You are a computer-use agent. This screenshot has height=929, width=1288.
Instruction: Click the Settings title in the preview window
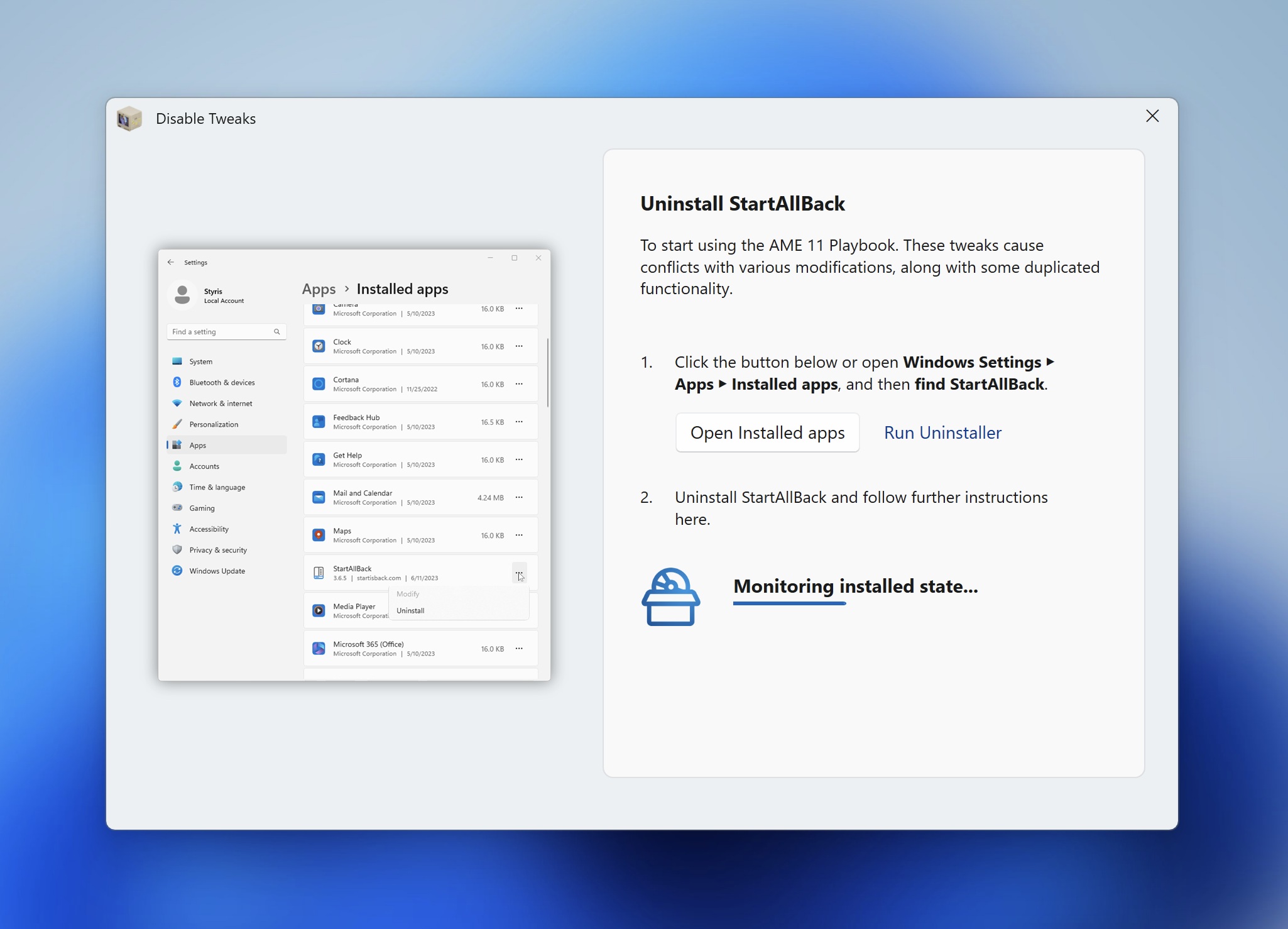tap(195, 262)
